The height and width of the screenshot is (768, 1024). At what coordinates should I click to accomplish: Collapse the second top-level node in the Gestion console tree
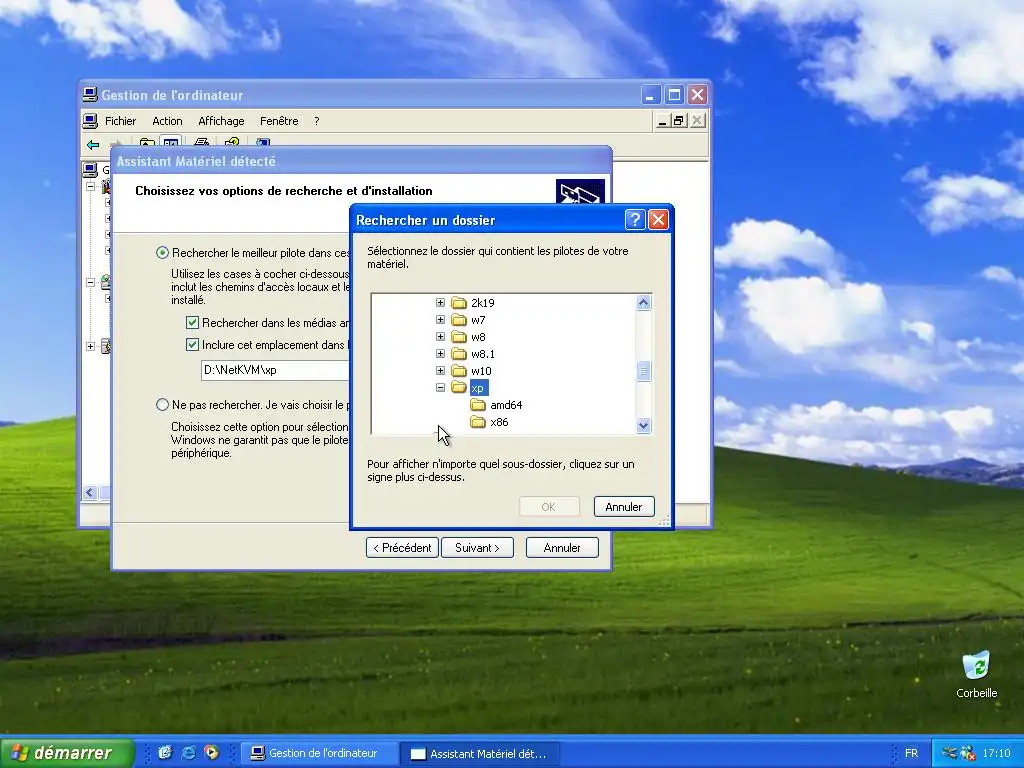coord(90,283)
